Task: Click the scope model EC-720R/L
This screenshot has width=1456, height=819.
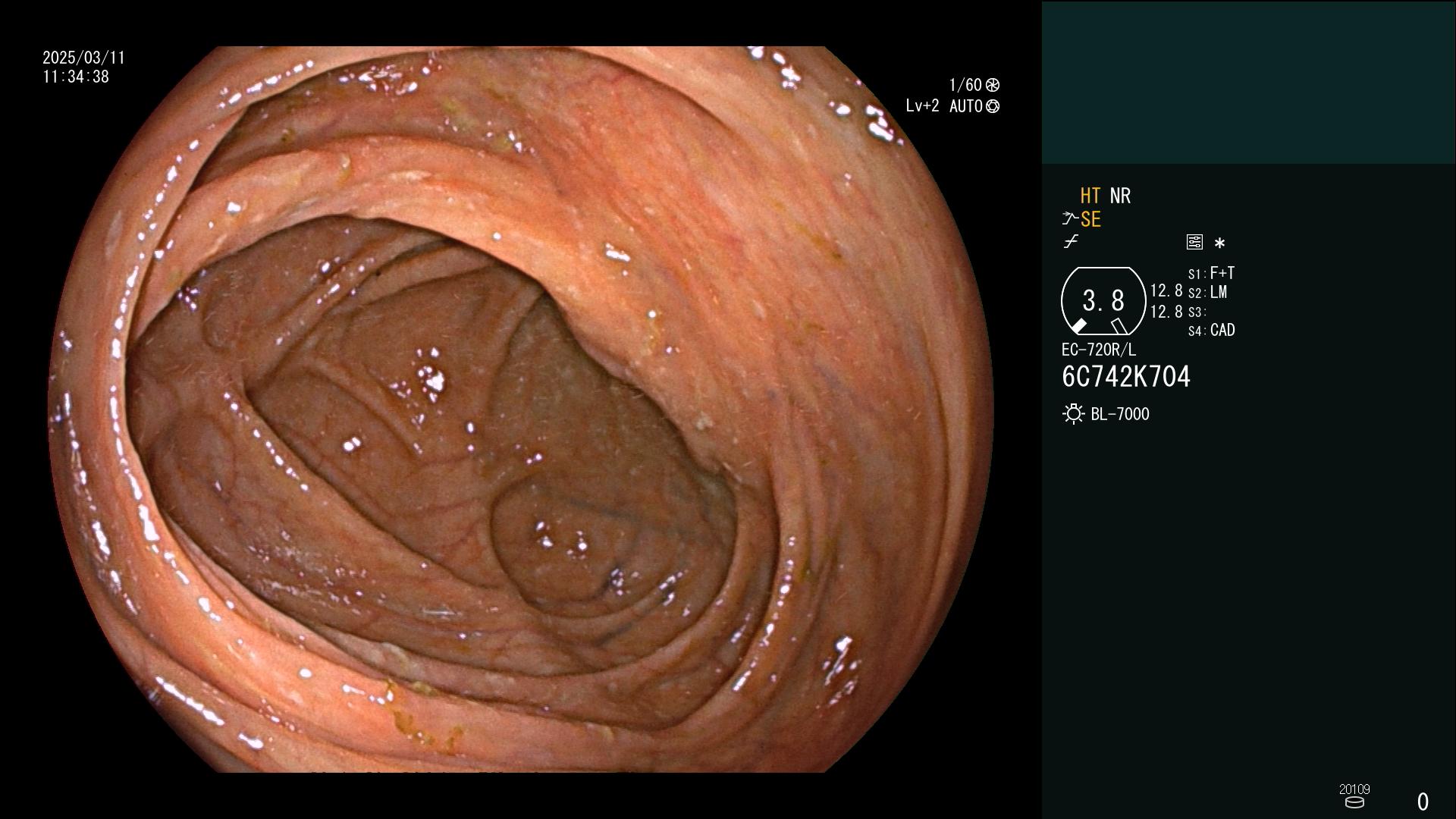Action: point(1099,350)
